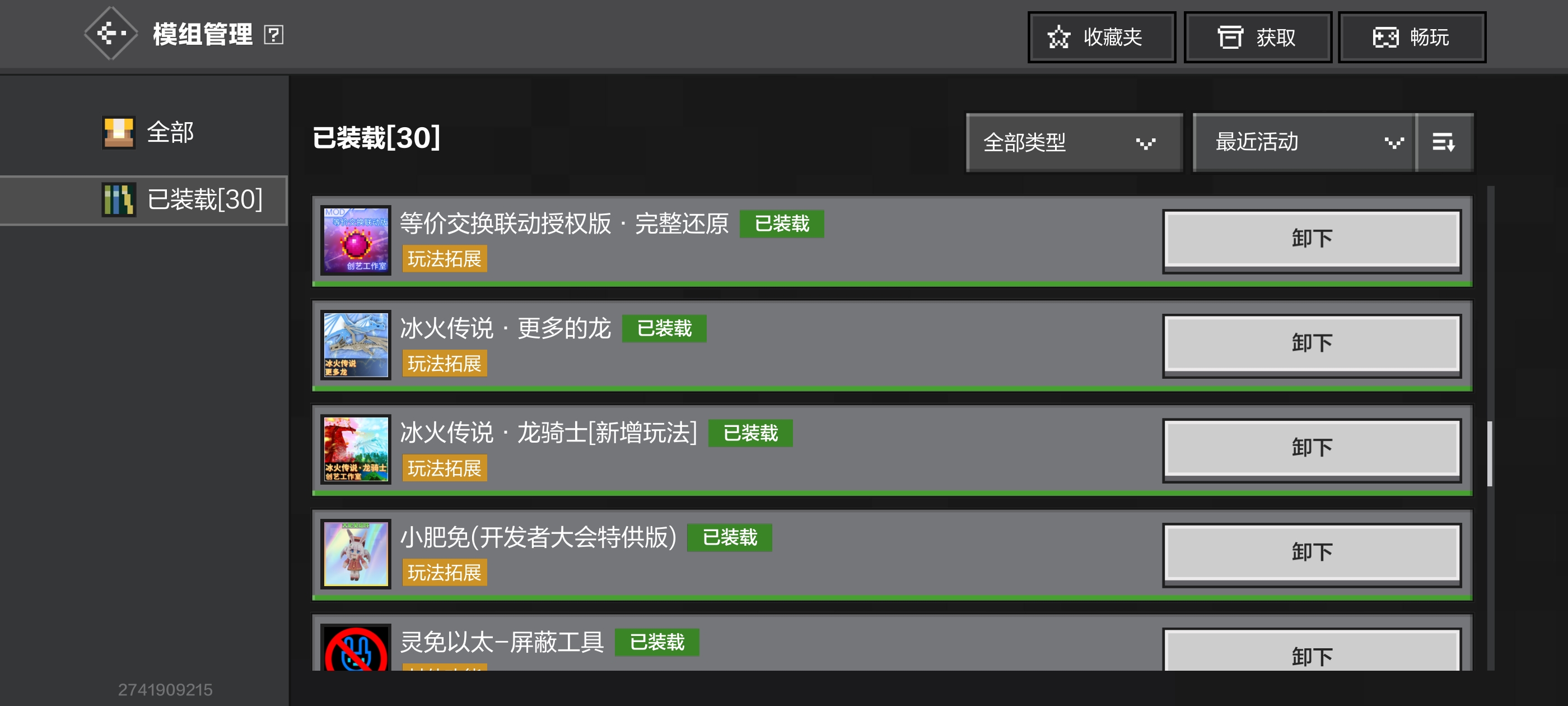Open the 获取 store button
Screen dimensions: 1568x706
pyautogui.click(x=1257, y=37)
